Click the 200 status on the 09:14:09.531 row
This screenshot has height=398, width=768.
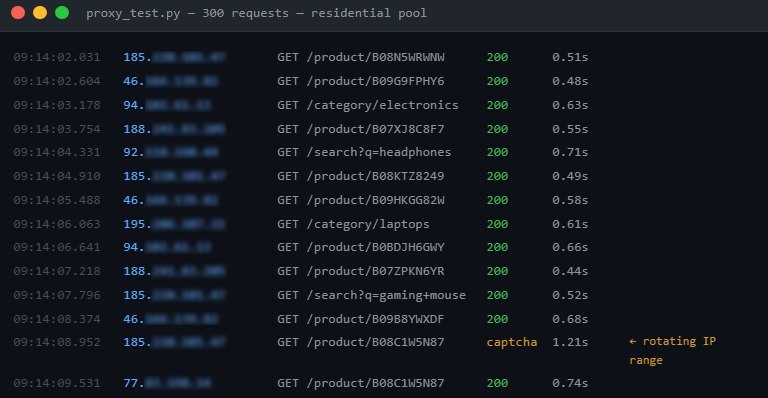497,383
